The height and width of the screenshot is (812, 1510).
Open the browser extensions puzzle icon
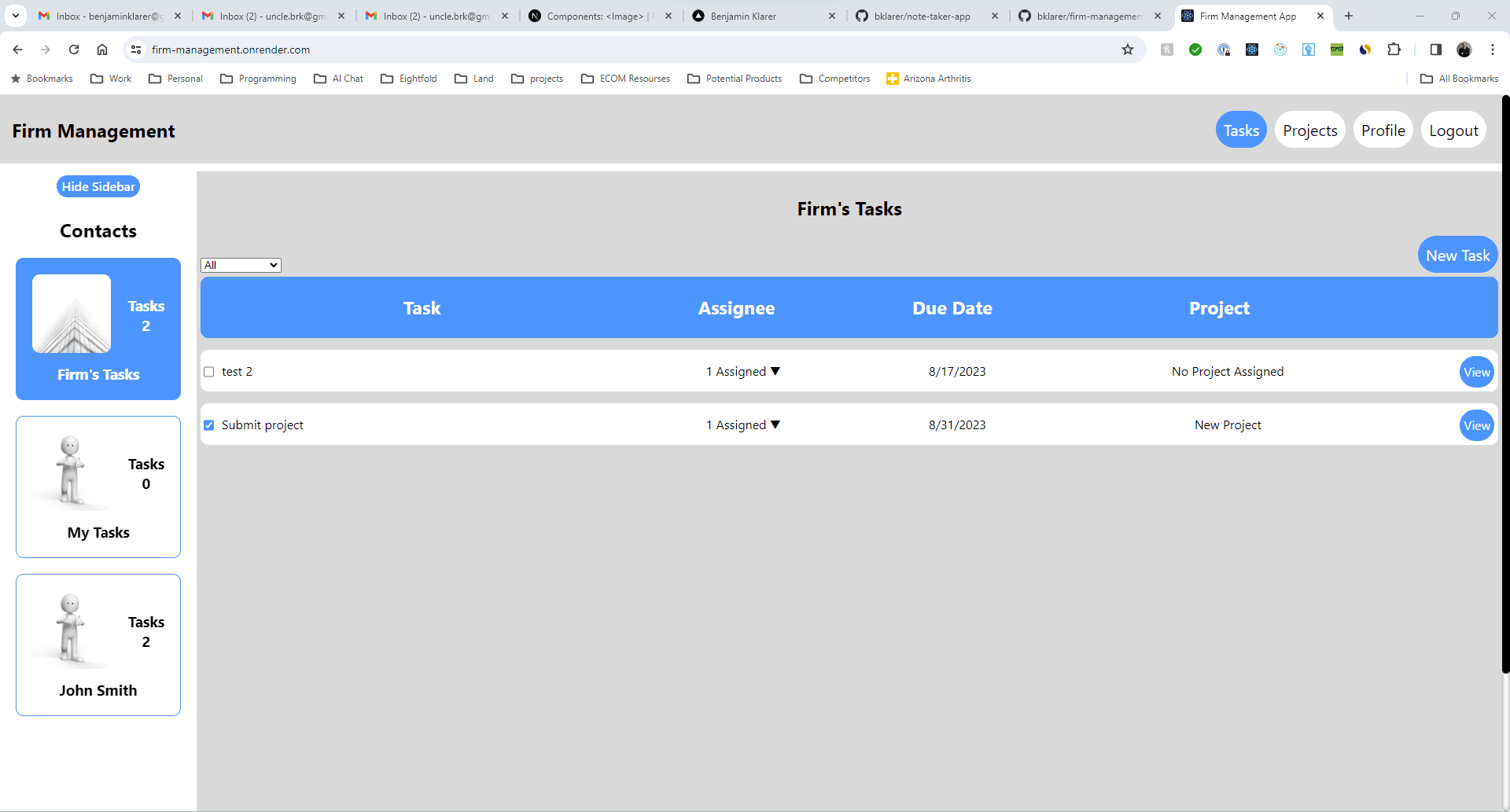[x=1394, y=50]
